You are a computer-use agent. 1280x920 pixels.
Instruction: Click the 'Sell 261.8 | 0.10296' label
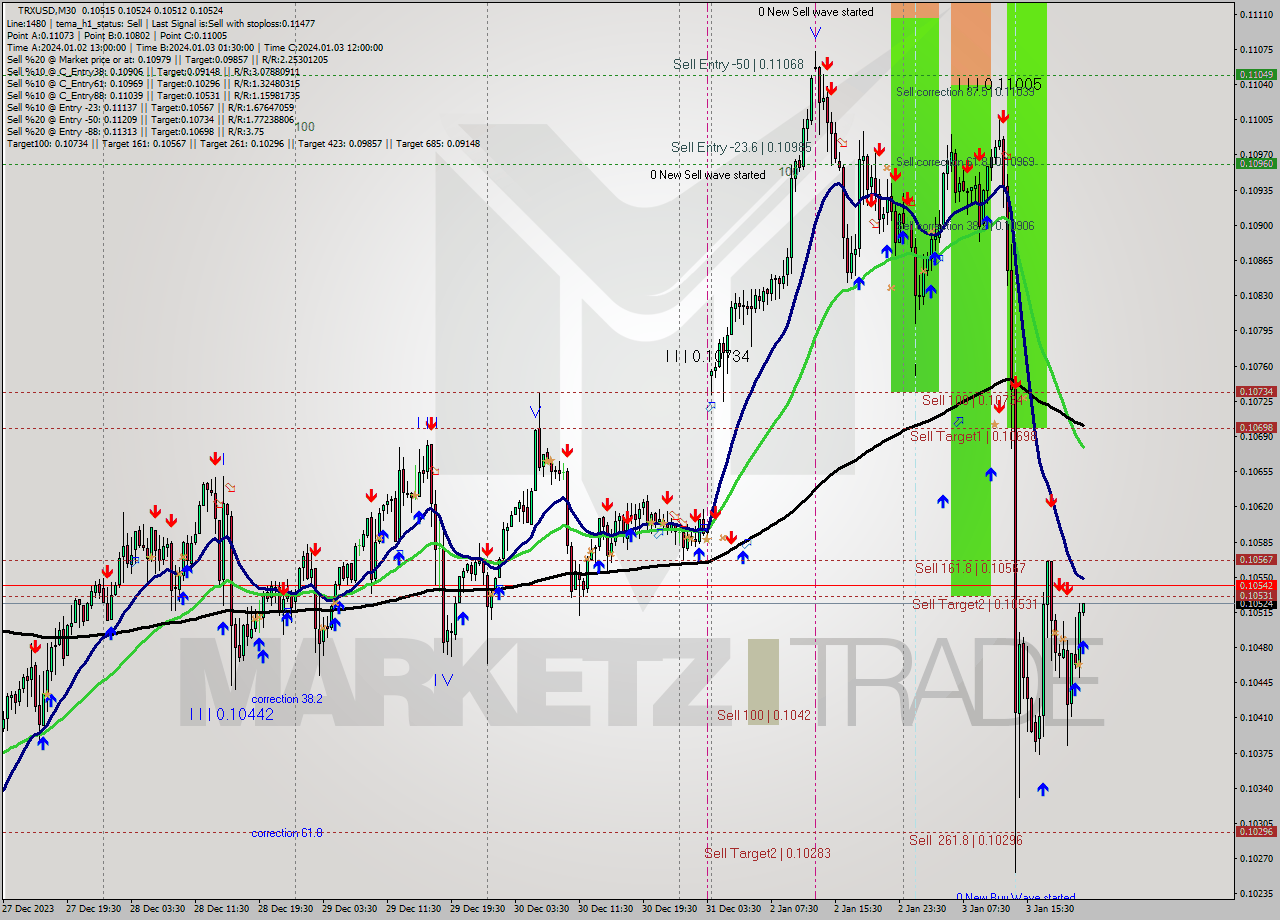coord(966,840)
